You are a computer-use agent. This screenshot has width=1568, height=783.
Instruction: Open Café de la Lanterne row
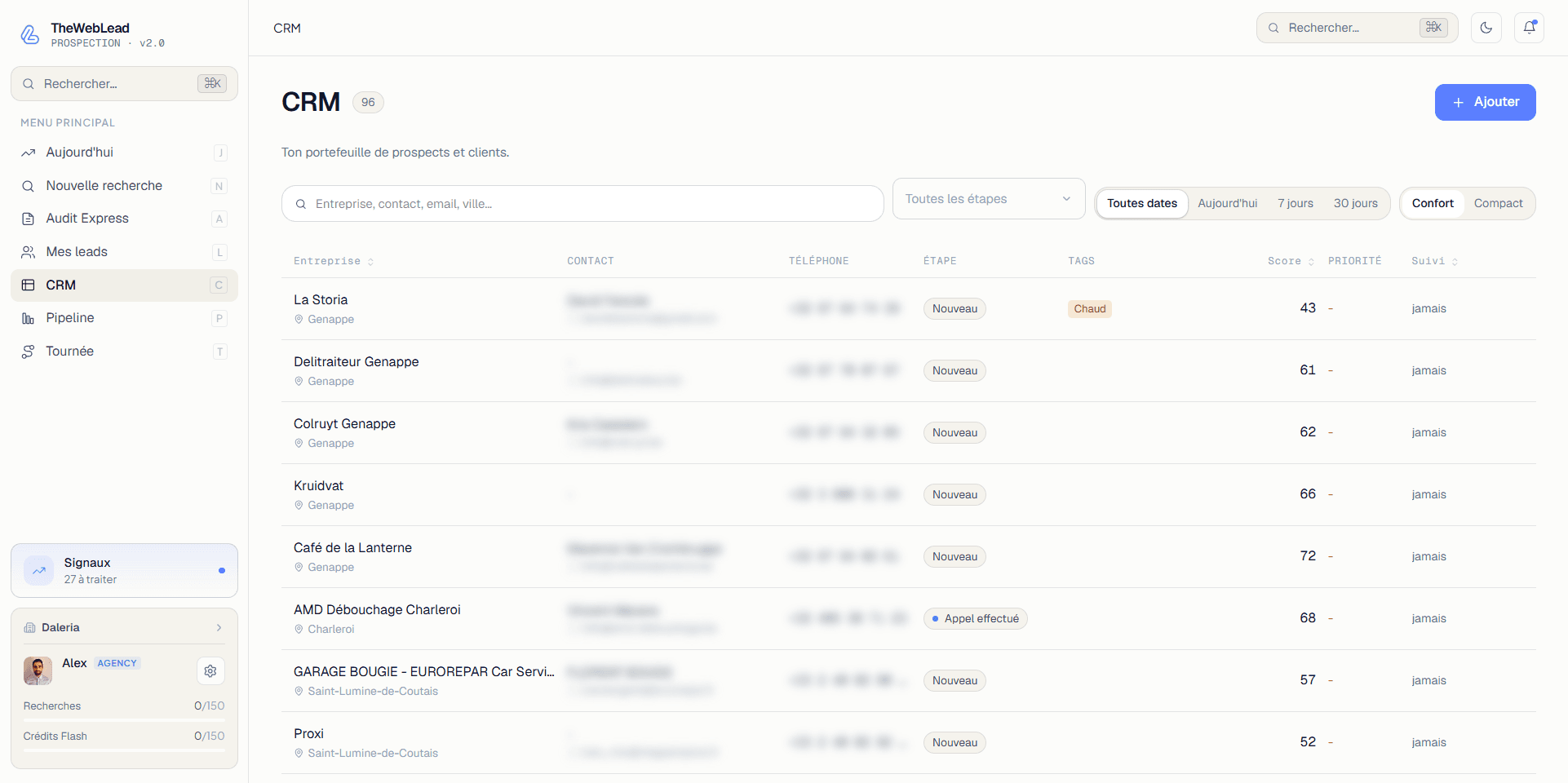click(x=908, y=557)
